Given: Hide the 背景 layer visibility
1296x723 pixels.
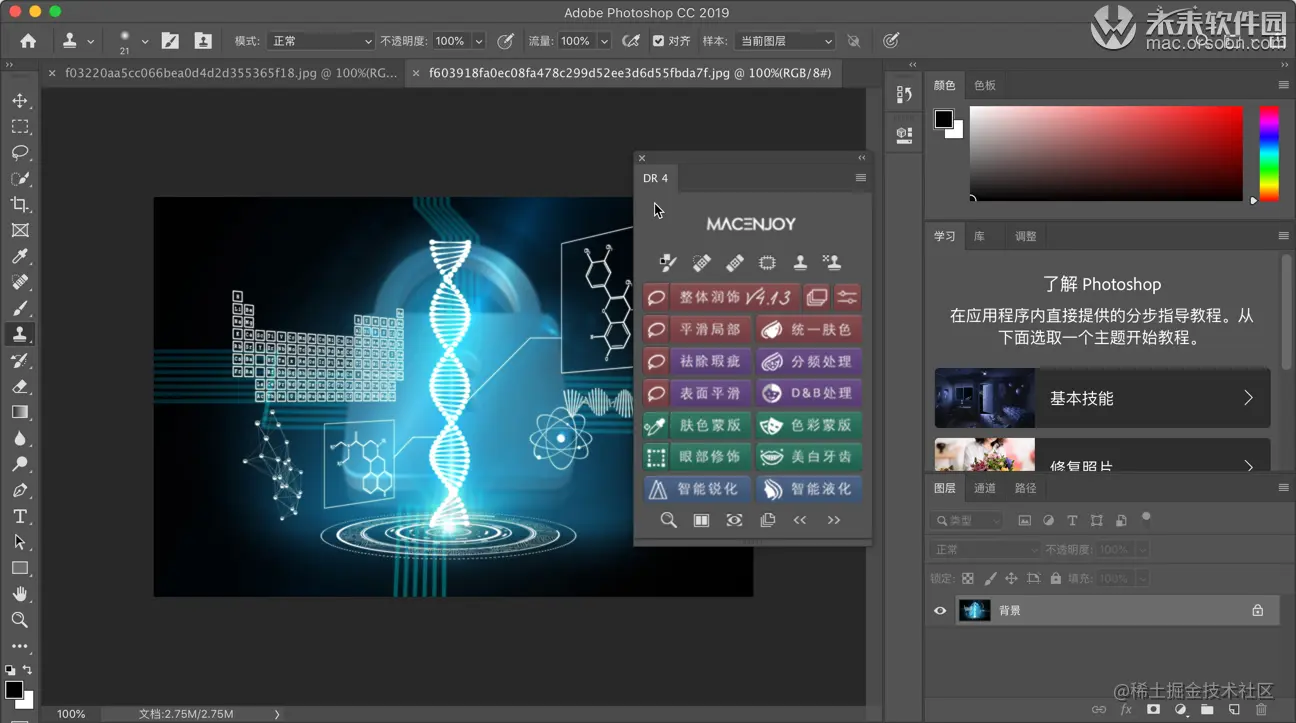Looking at the screenshot, I should pyautogui.click(x=940, y=611).
